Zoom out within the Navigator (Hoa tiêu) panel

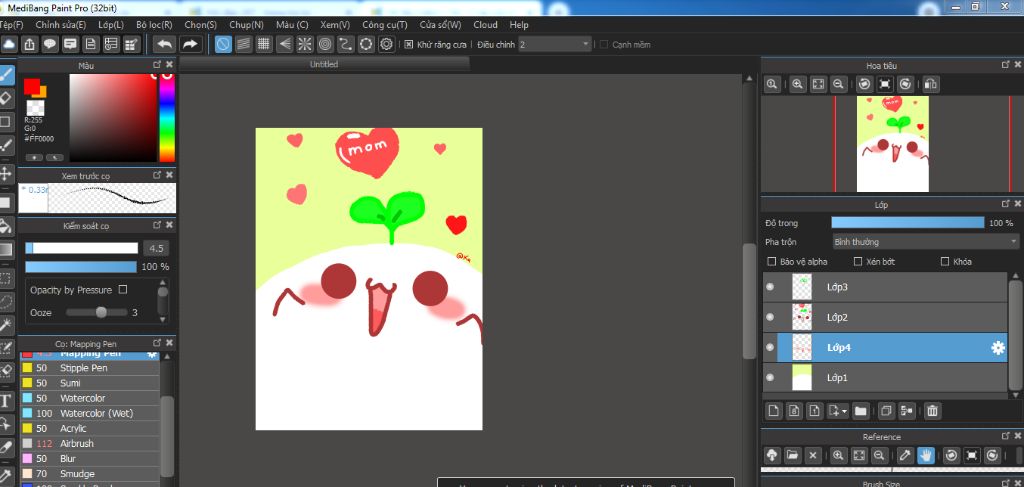(x=839, y=84)
